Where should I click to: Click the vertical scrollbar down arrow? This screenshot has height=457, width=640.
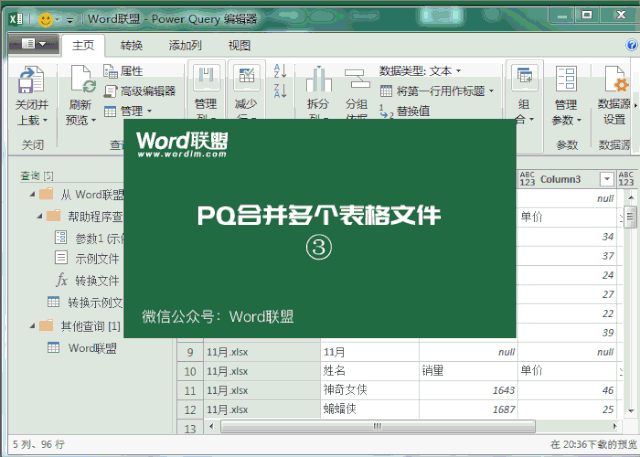(631, 410)
